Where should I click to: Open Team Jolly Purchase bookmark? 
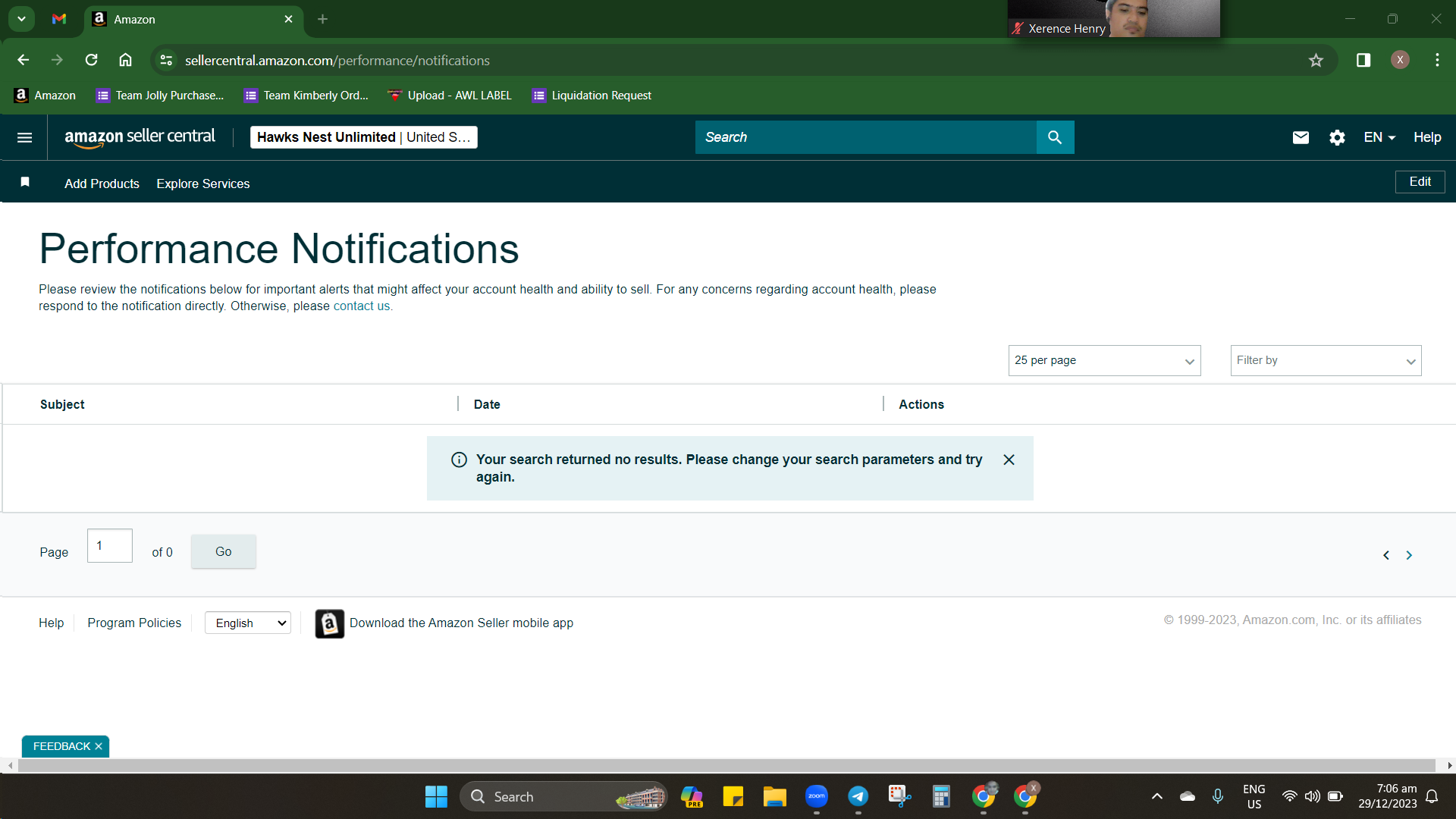(x=160, y=96)
